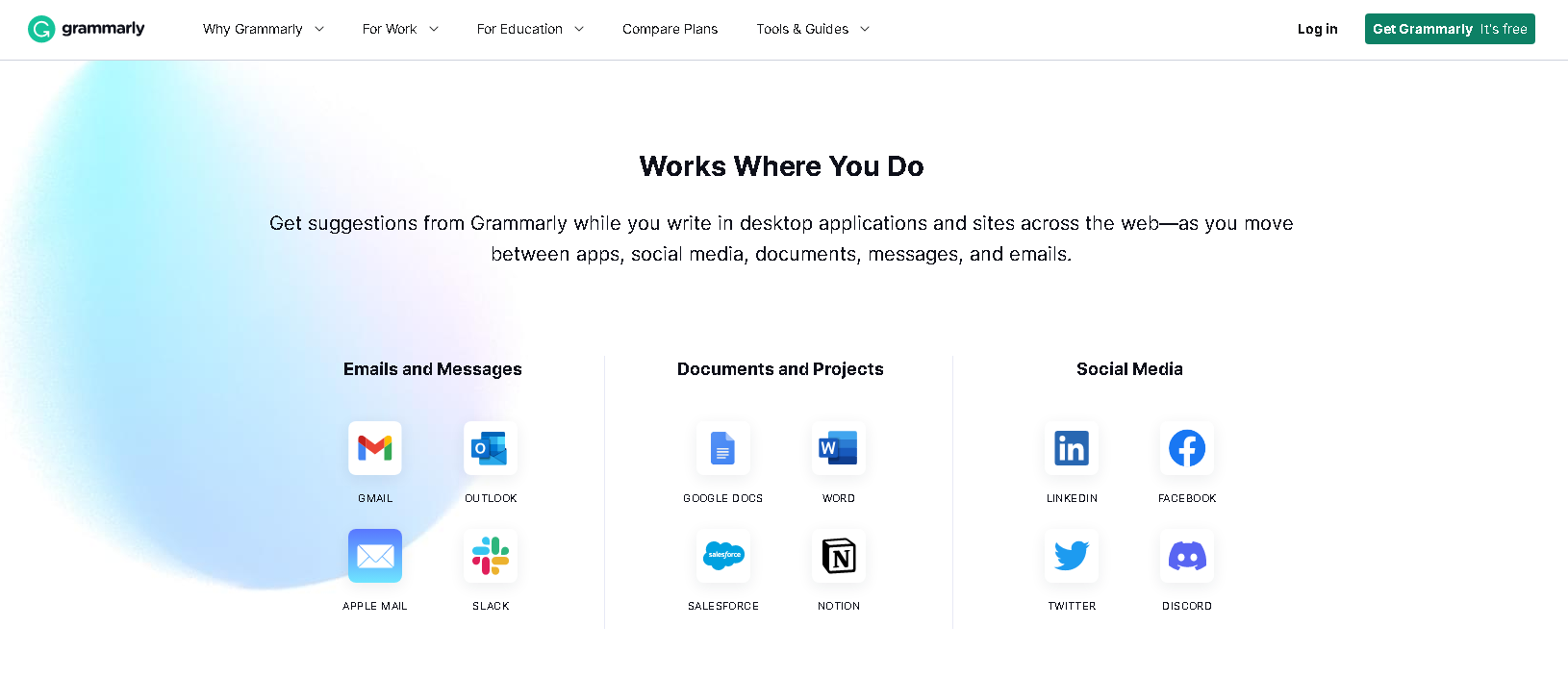Click the NOTION label

click(839, 606)
